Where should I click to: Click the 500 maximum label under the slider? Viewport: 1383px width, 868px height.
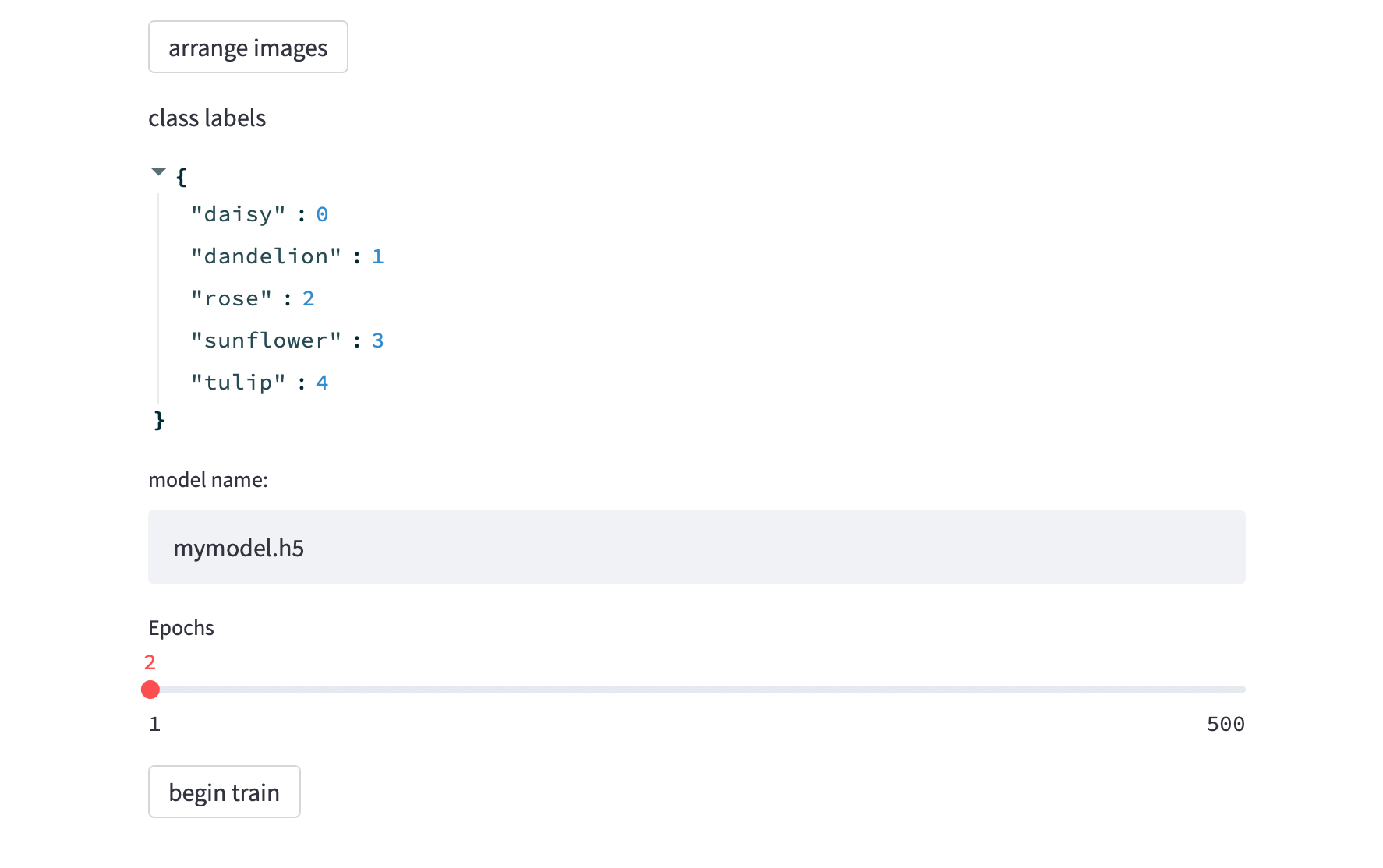[x=1226, y=724]
